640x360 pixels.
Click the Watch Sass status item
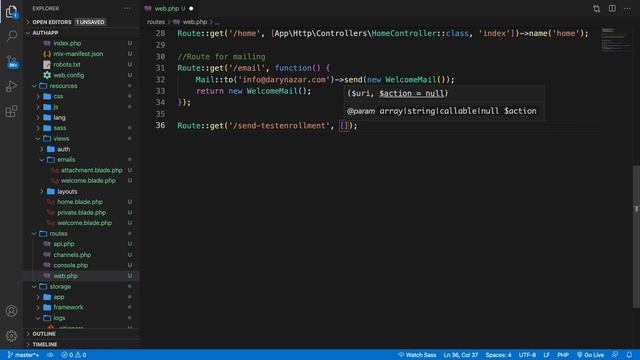[417, 355]
